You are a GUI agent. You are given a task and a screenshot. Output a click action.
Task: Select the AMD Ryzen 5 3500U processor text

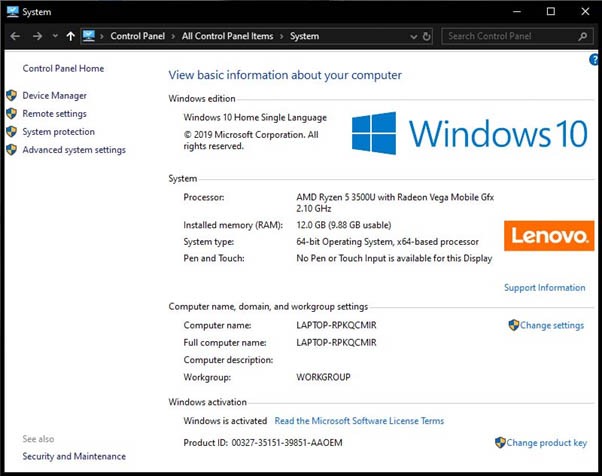pos(395,203)
